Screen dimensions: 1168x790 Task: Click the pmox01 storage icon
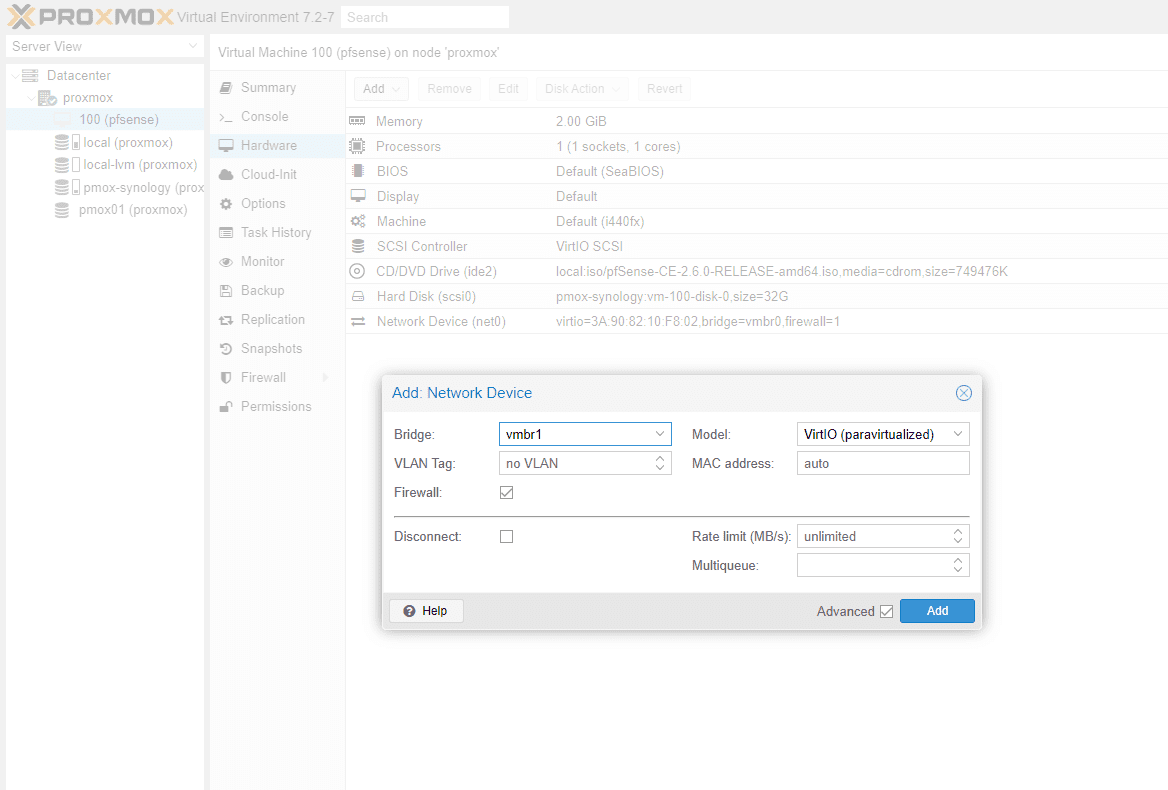click(62, 209)
